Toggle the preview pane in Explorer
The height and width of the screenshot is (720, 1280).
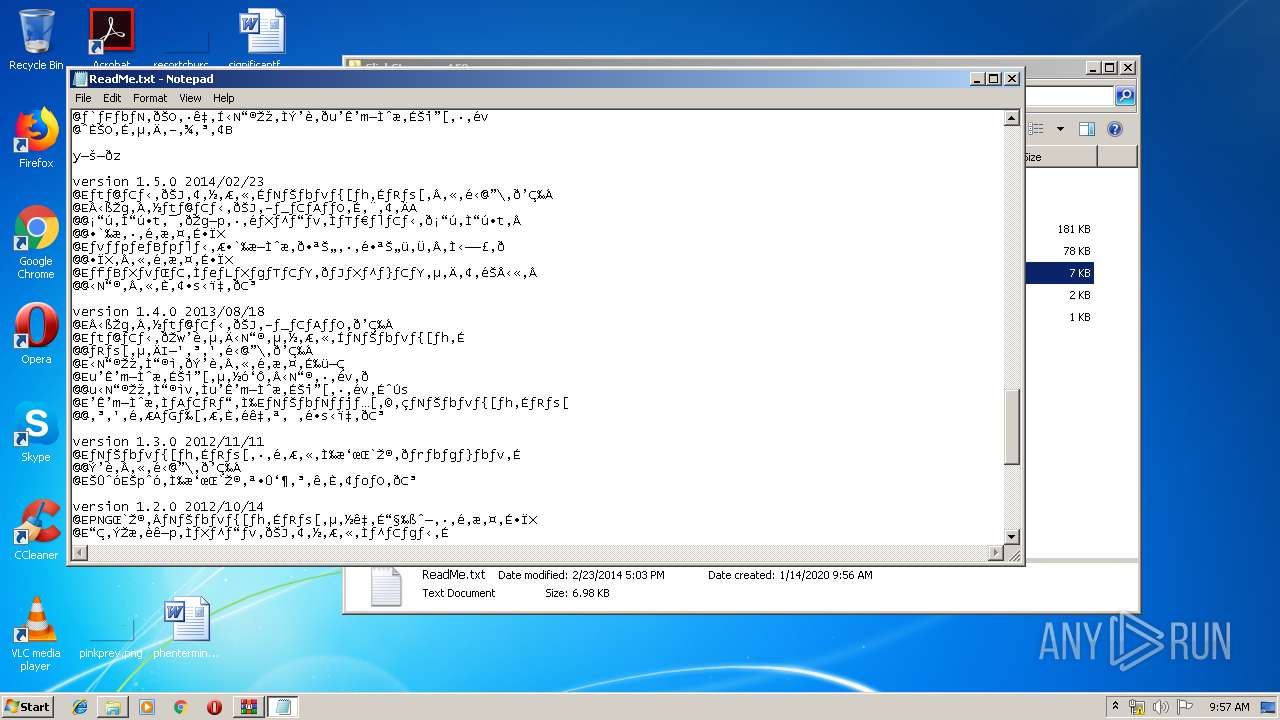[x=1087, y=129]
